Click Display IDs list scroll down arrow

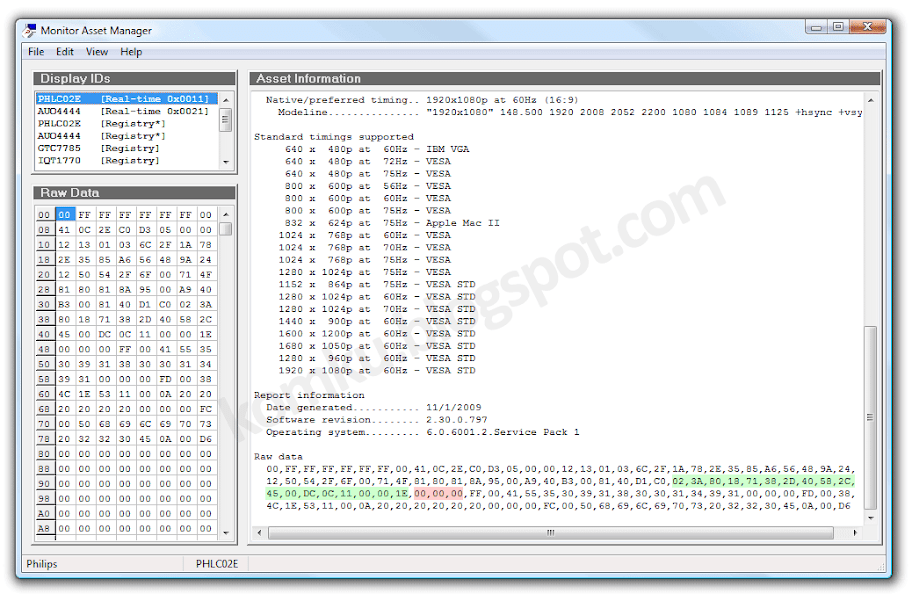coord(226,162)
